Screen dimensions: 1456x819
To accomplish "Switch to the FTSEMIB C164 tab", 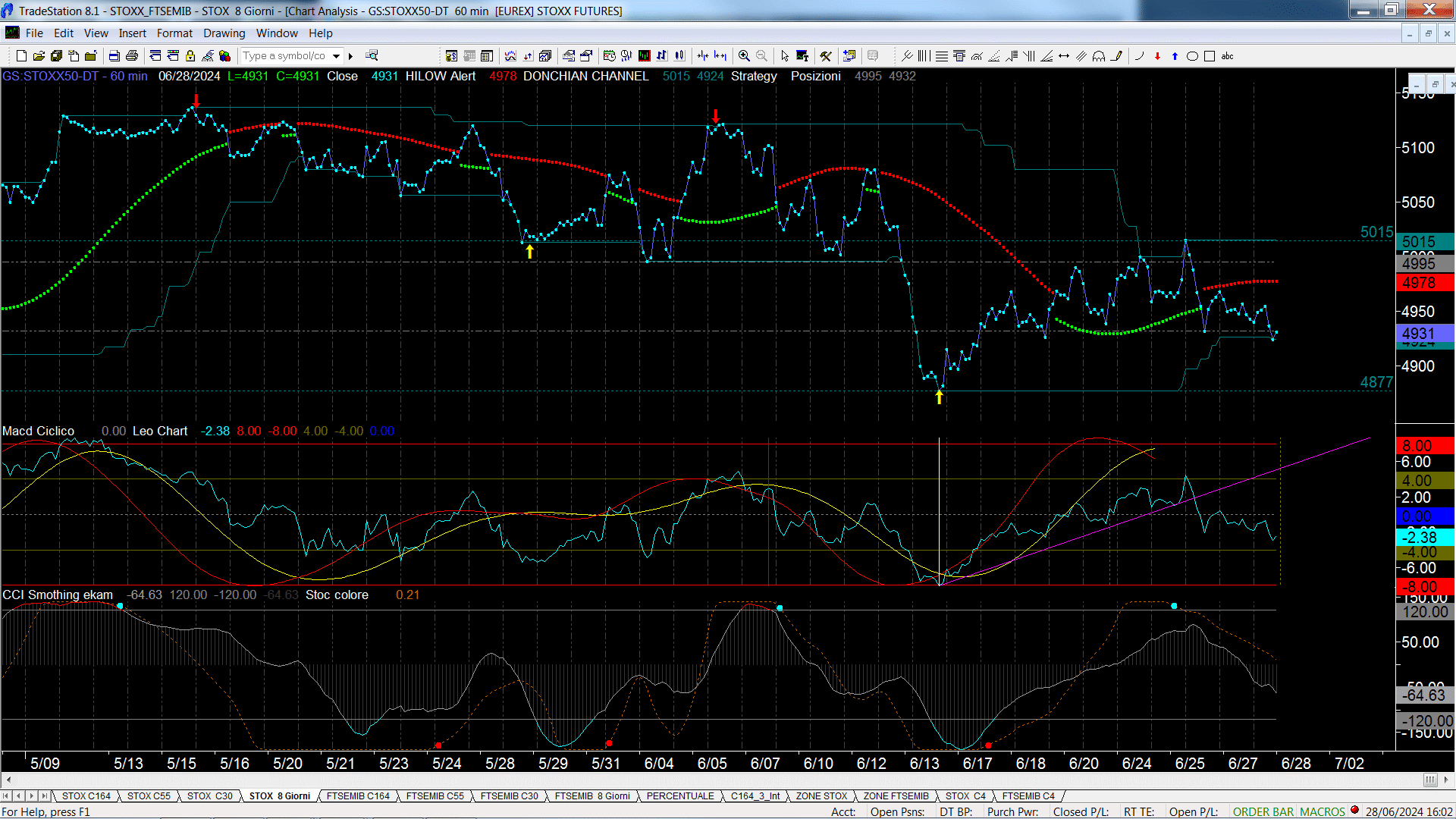I will [x=358, y=795].
